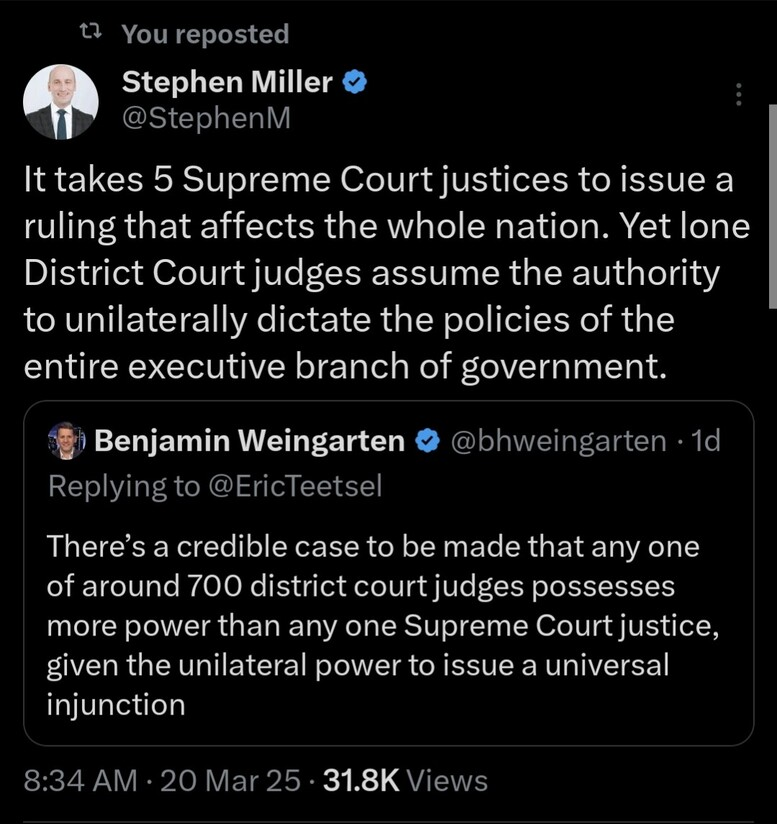Click Benjamin Weingarten's verified checkmark badge
The image size is (777, 824).
pyautogui.click(x=428, y=441)
